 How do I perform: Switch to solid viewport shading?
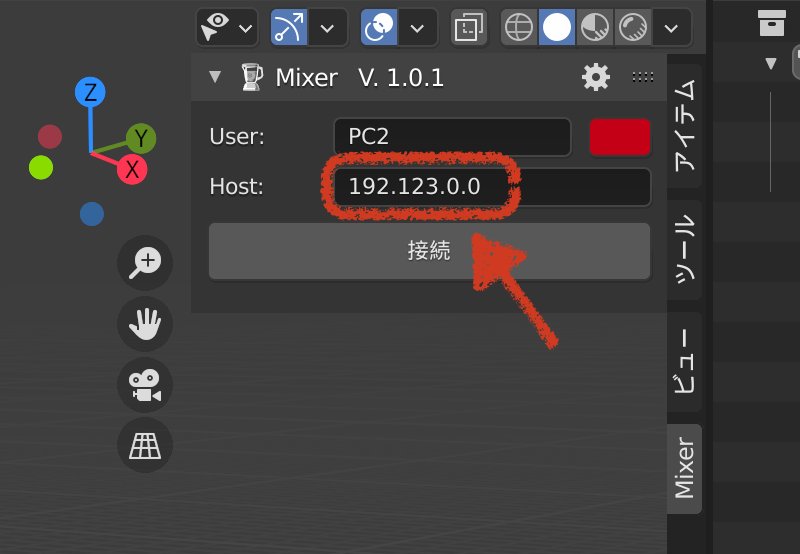tap(557, 27)
